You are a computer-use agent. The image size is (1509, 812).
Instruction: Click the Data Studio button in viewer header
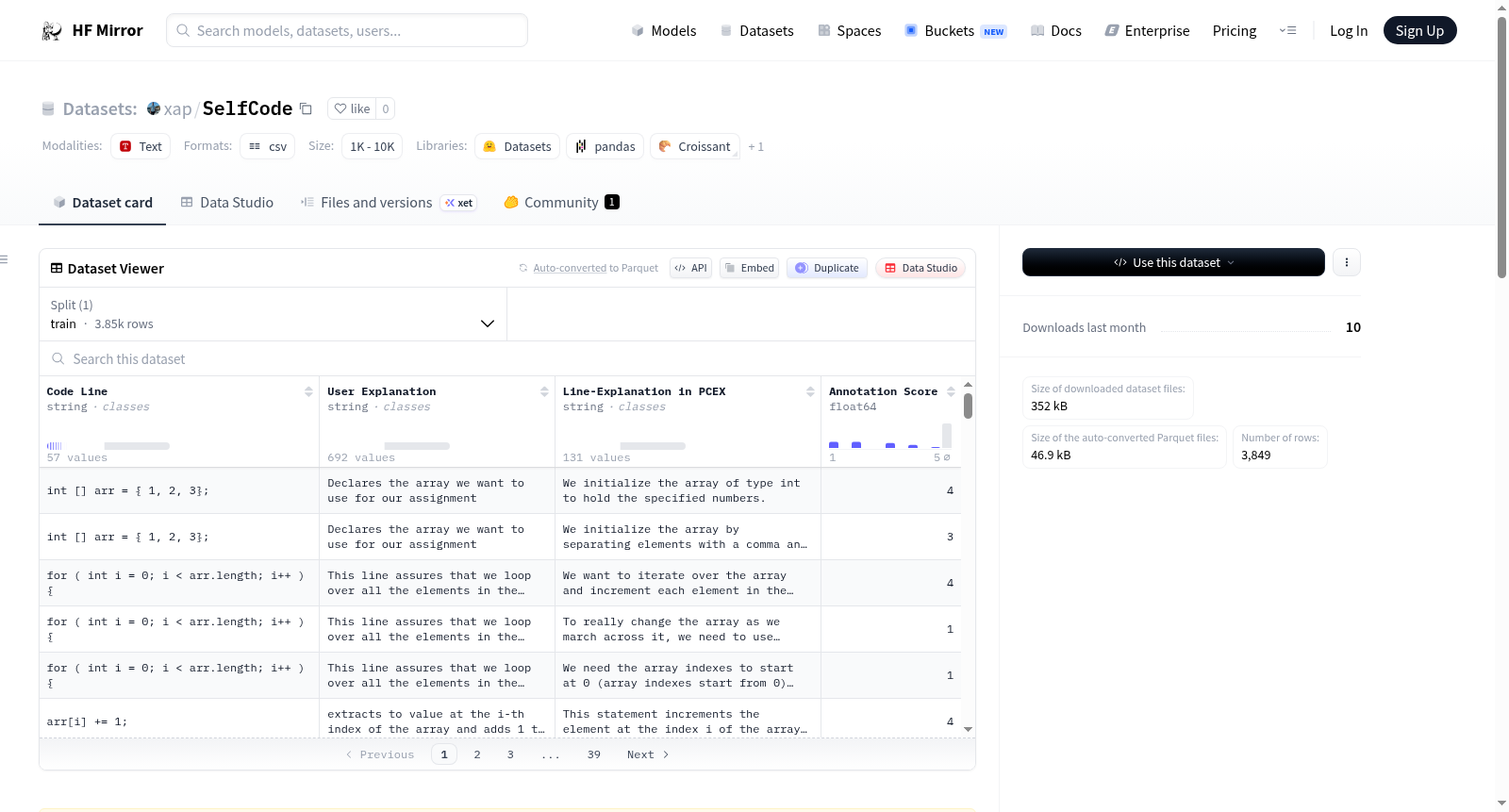point(920,268)
